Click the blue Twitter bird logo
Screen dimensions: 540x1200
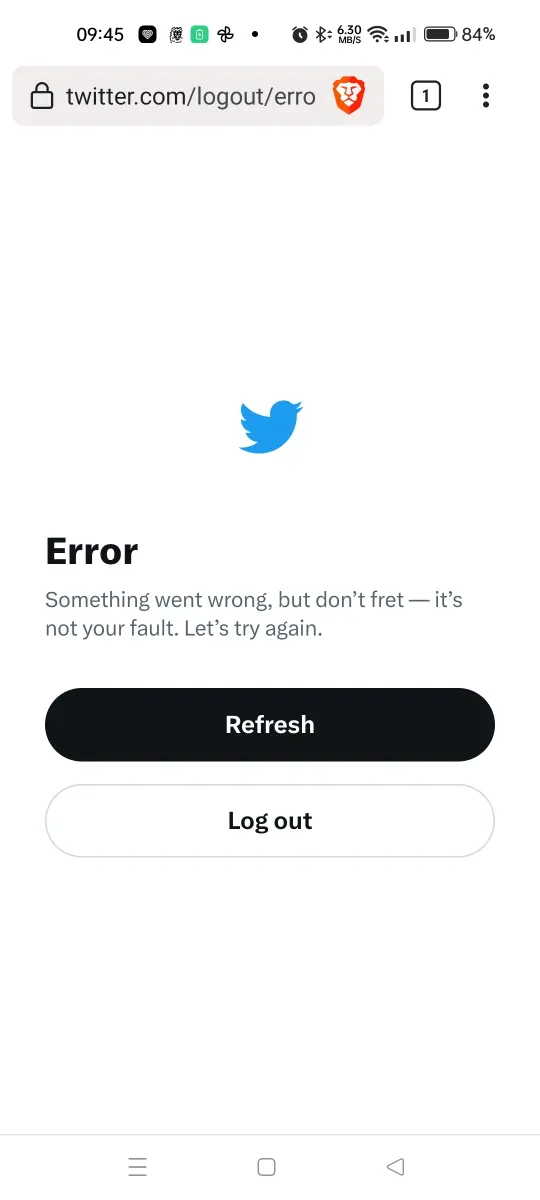click(x=271, y=427)
